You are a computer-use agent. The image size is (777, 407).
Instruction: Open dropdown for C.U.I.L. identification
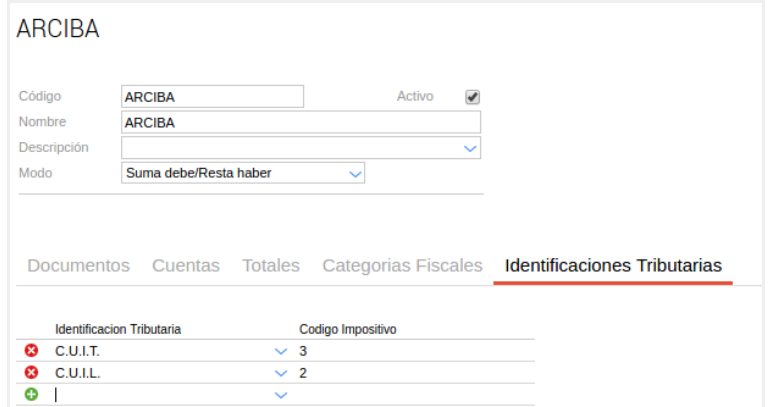pyautogui.click(x=280, y=373)
